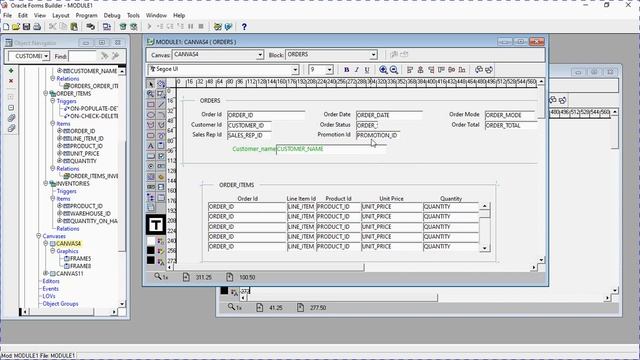This screenshot has height=360, width=640.
Task: Save the module with the floppy disk icon
Action: click(27, 27)
